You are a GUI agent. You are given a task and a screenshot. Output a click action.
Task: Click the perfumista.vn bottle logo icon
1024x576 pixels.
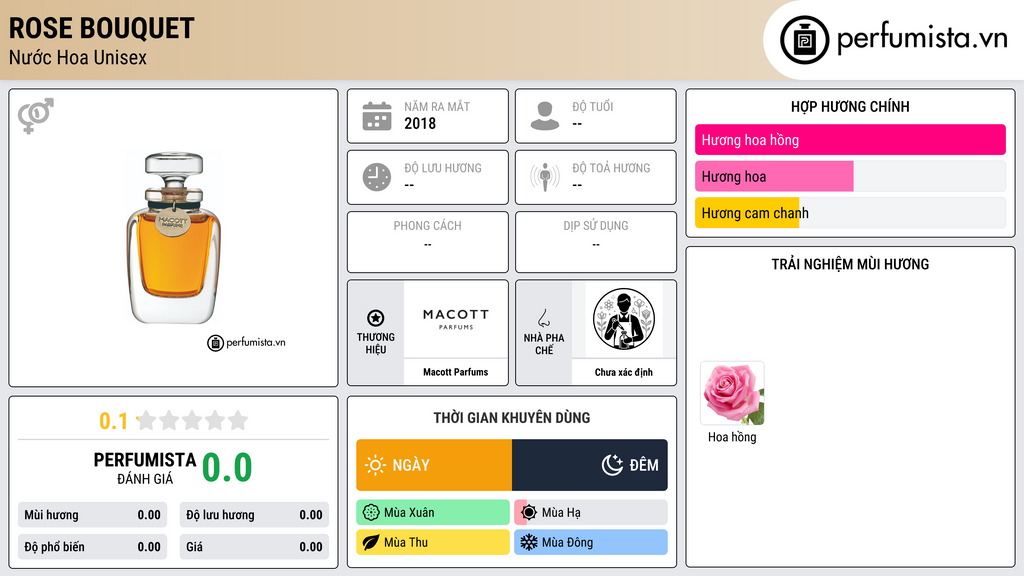click(804, 40)
